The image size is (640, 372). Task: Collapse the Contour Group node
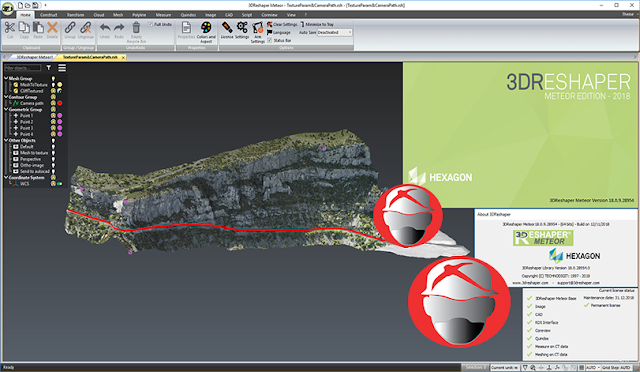(6, 97)
